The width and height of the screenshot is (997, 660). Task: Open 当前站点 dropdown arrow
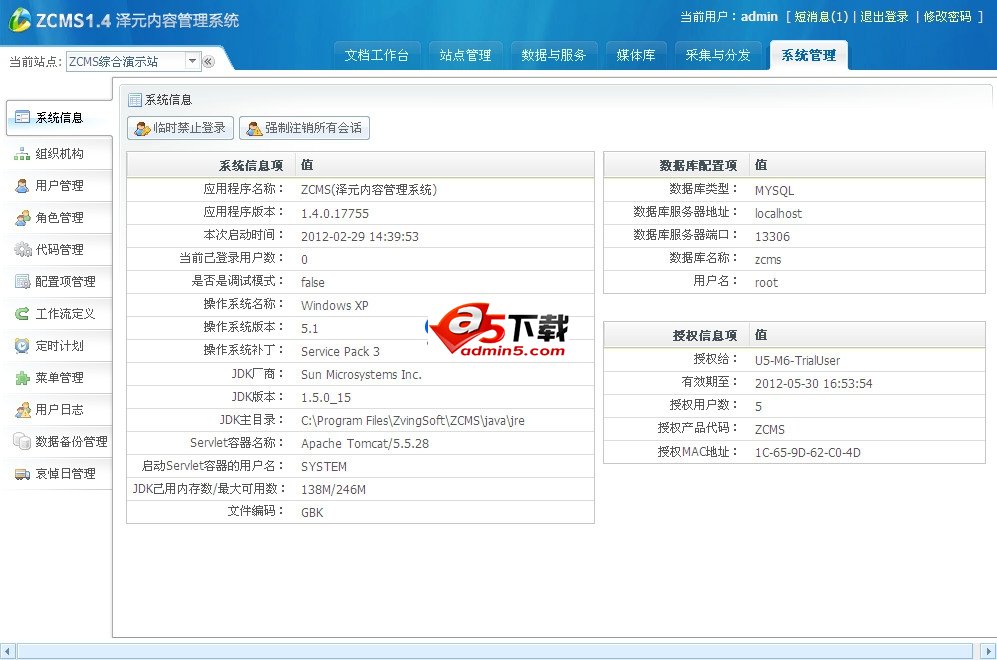(192, 61)
